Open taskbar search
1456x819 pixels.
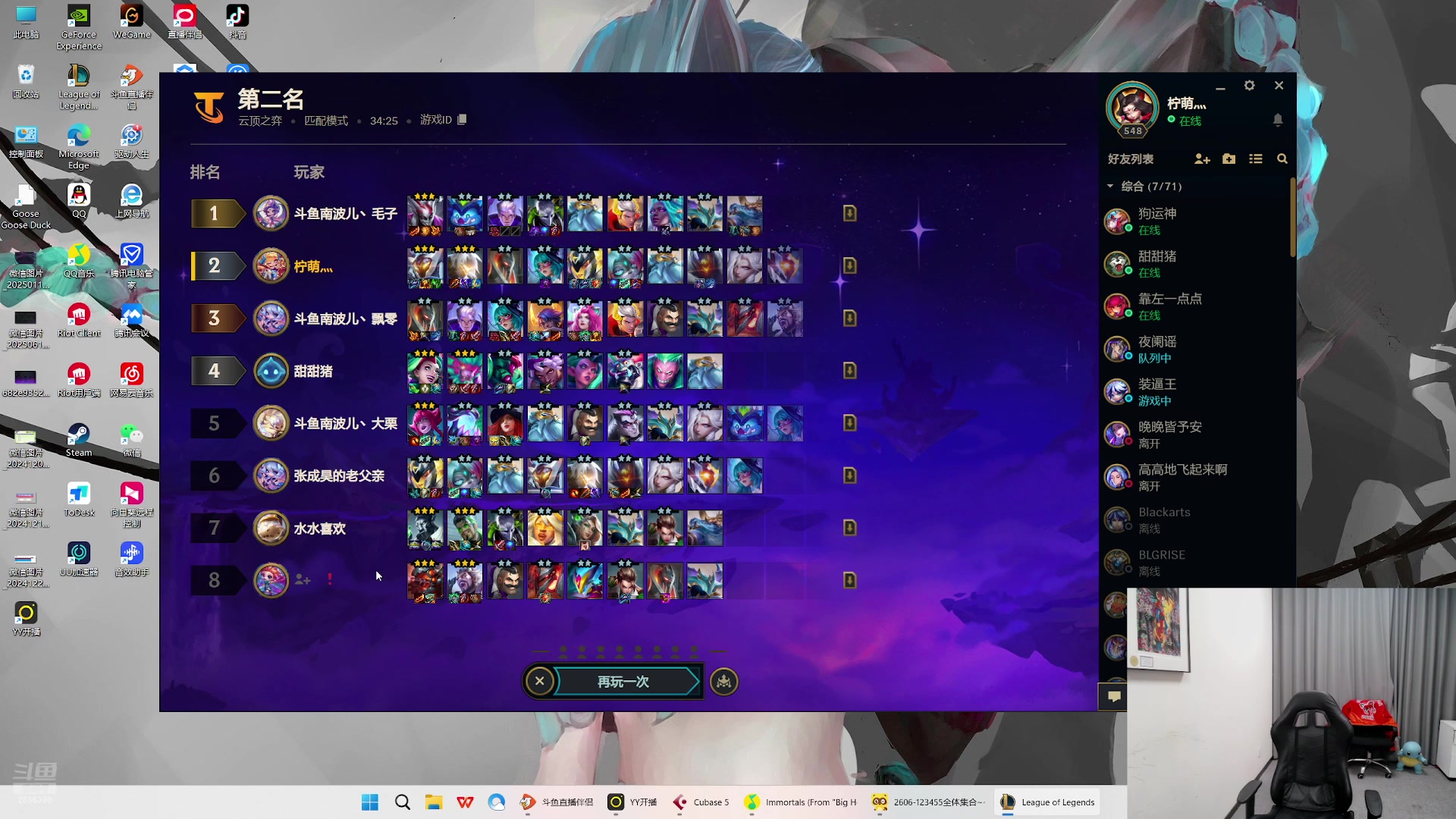point(403,802)
